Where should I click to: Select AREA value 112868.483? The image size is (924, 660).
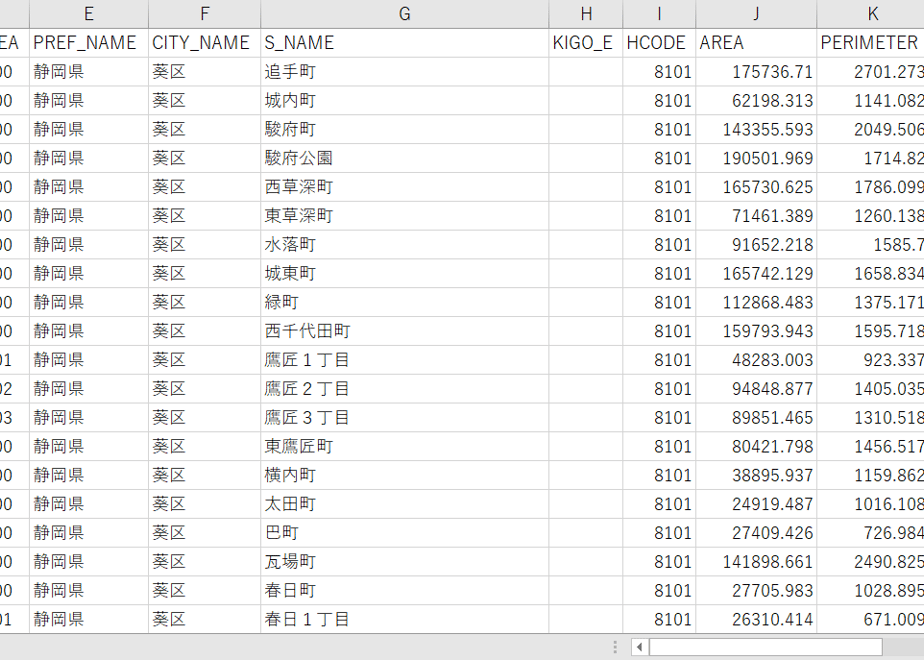coord(756,302)
